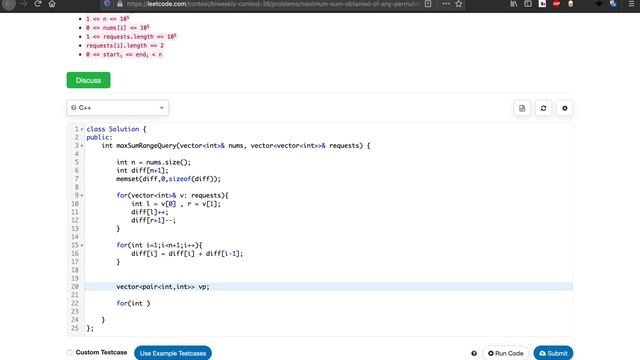
Task: Click constraint 'requests[i].length == 2'
Action: [x=125, y=45]
